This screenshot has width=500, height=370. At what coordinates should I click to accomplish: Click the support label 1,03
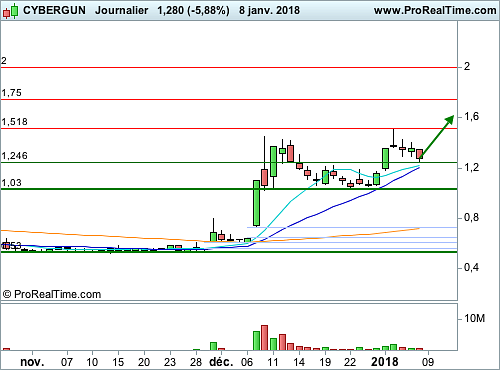pos(12,183)
